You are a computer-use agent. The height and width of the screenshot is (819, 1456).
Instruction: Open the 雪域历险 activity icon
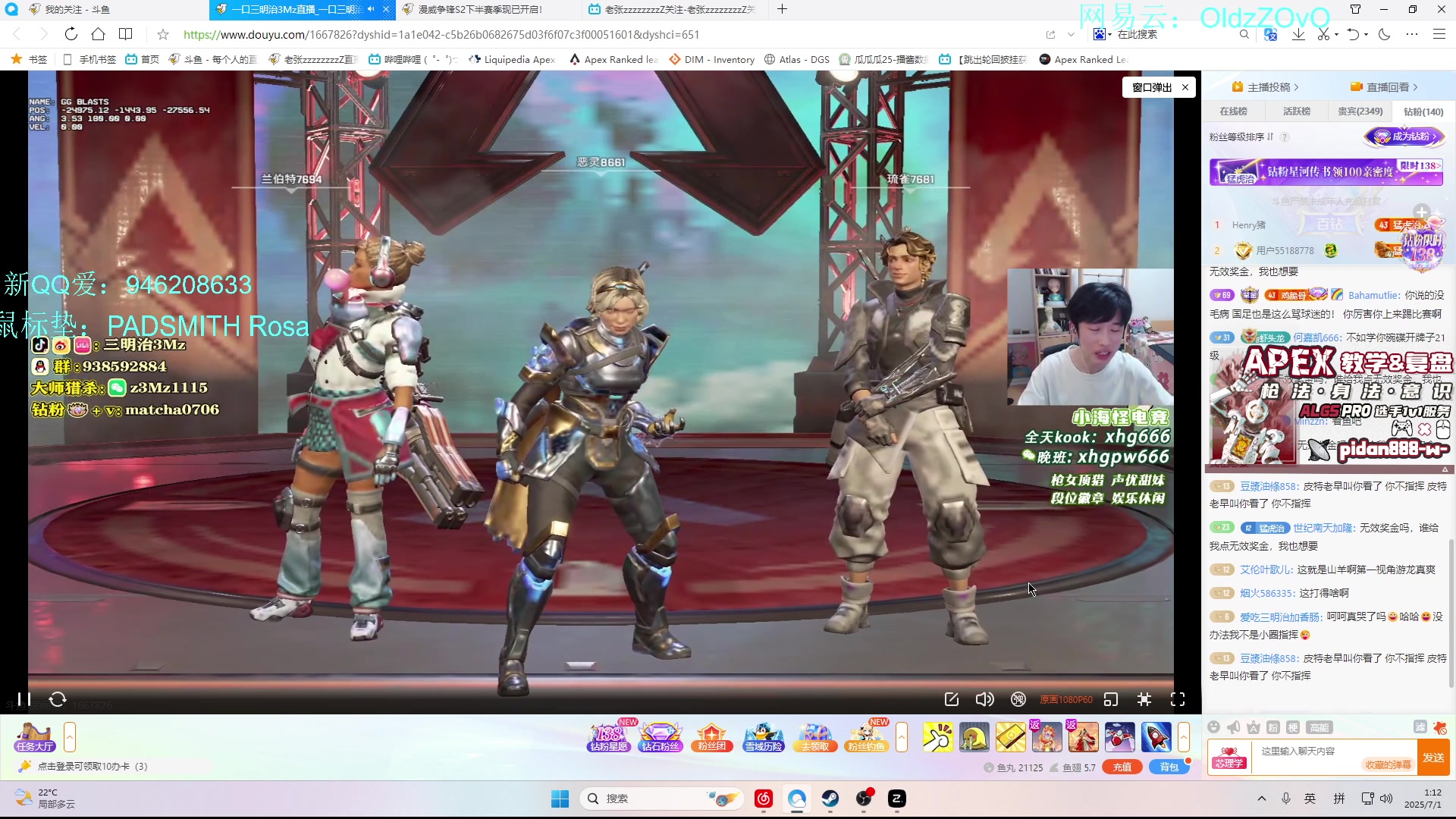tap(764, 736)
